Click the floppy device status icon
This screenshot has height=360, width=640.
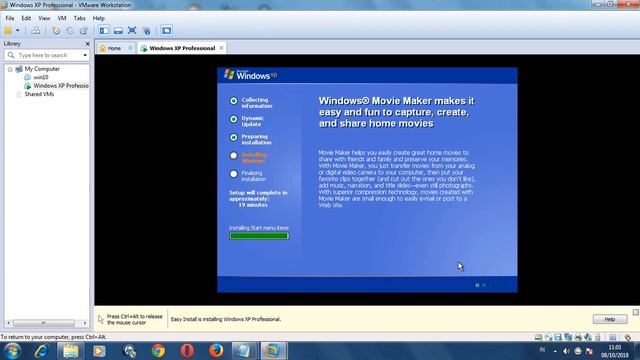click(558, 338)
